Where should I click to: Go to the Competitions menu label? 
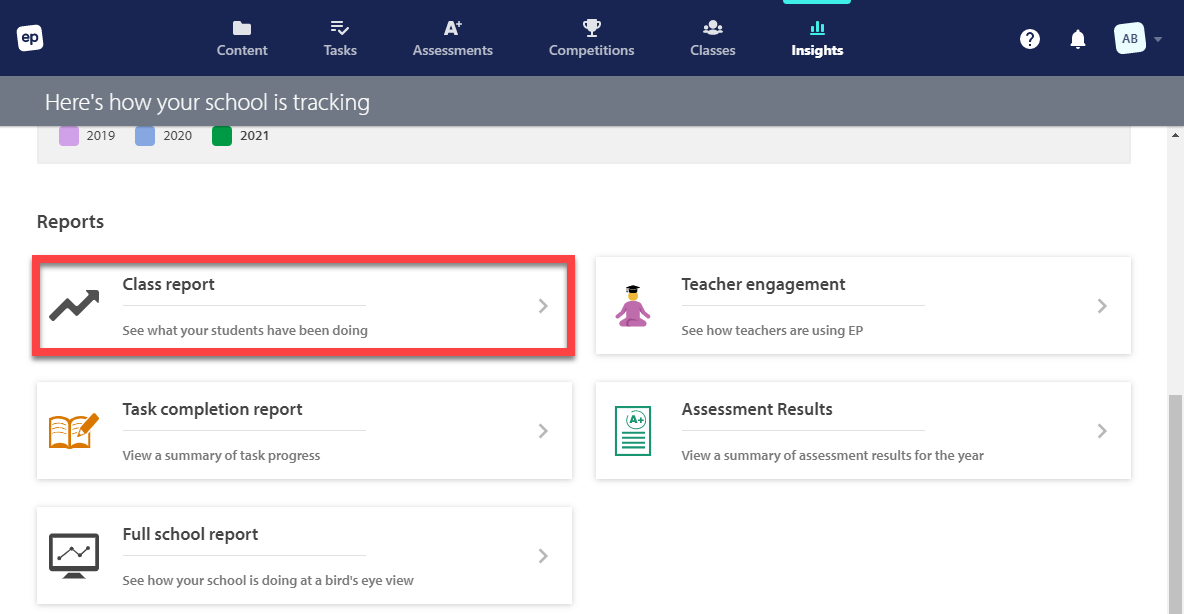tap(591, 51)
